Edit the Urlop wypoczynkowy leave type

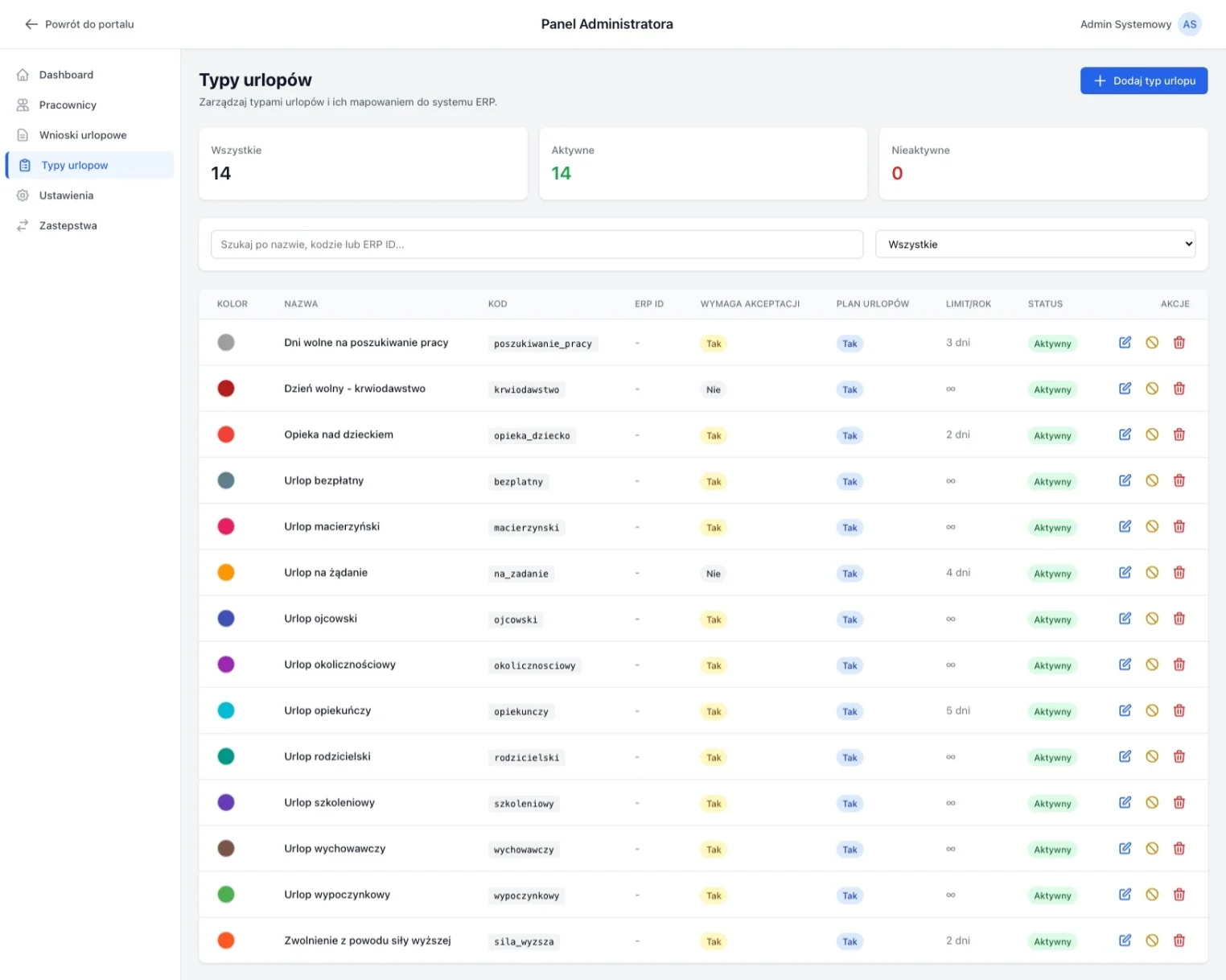point(1125,894)
